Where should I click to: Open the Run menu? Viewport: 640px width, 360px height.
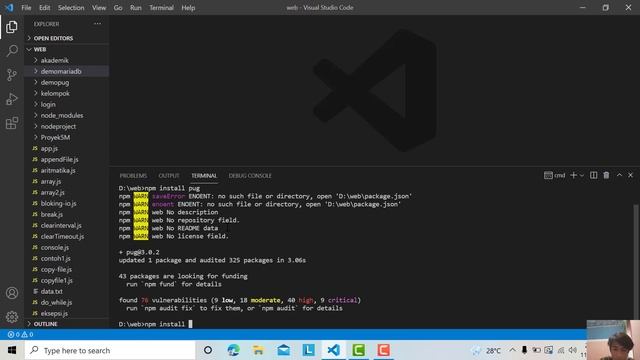[x=136, y=8]
